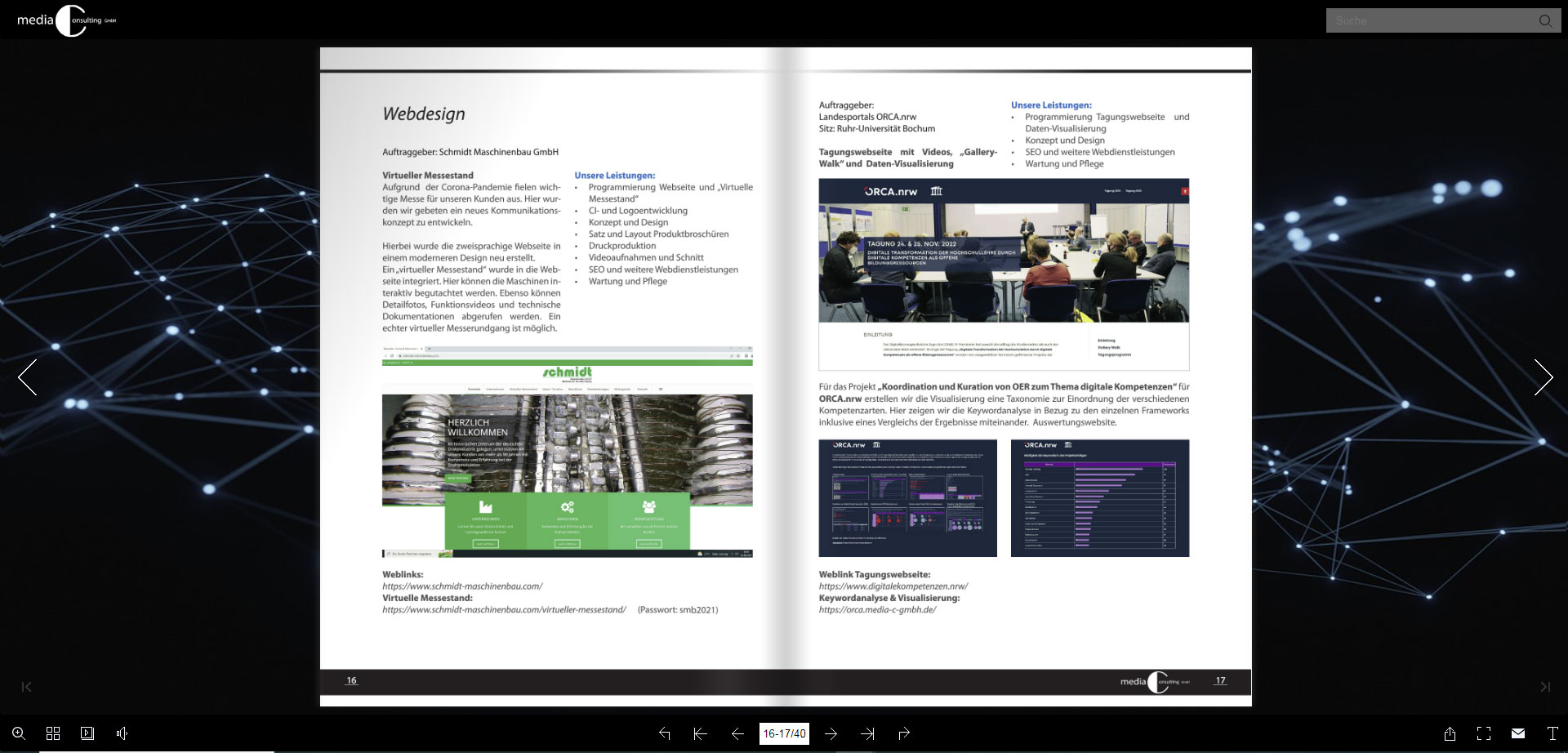
Task: Toggle the flip sound speaker icon
Action: coord(122,733)
